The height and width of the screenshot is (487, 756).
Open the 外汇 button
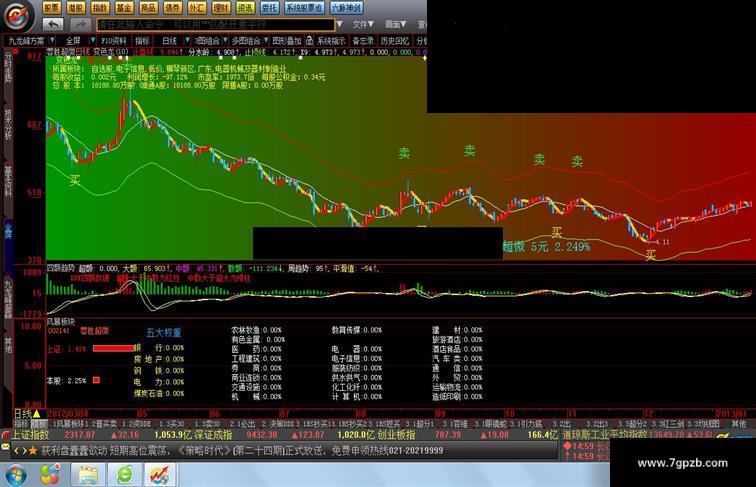(196, 8)
